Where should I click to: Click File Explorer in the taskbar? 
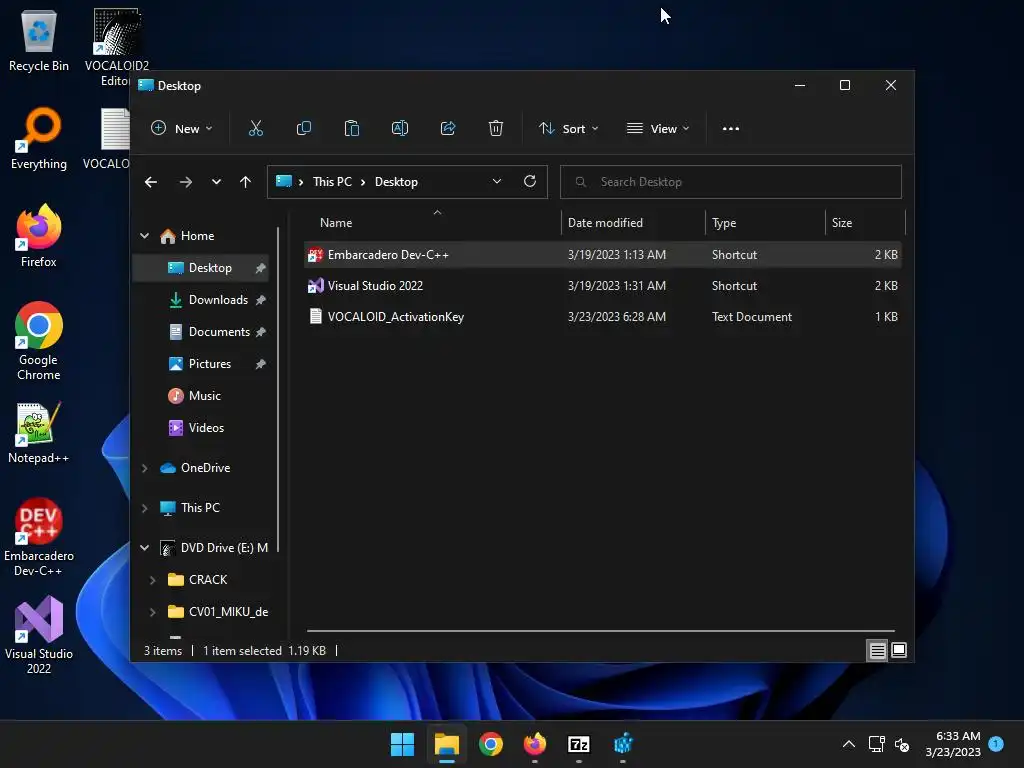(447, 744)
